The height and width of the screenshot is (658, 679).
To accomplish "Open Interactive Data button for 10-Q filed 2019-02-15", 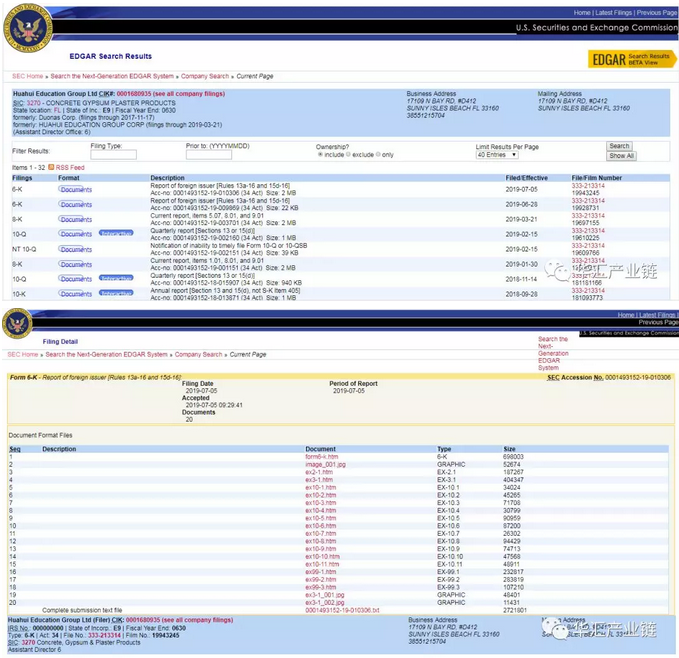I will tap(116, 233).
